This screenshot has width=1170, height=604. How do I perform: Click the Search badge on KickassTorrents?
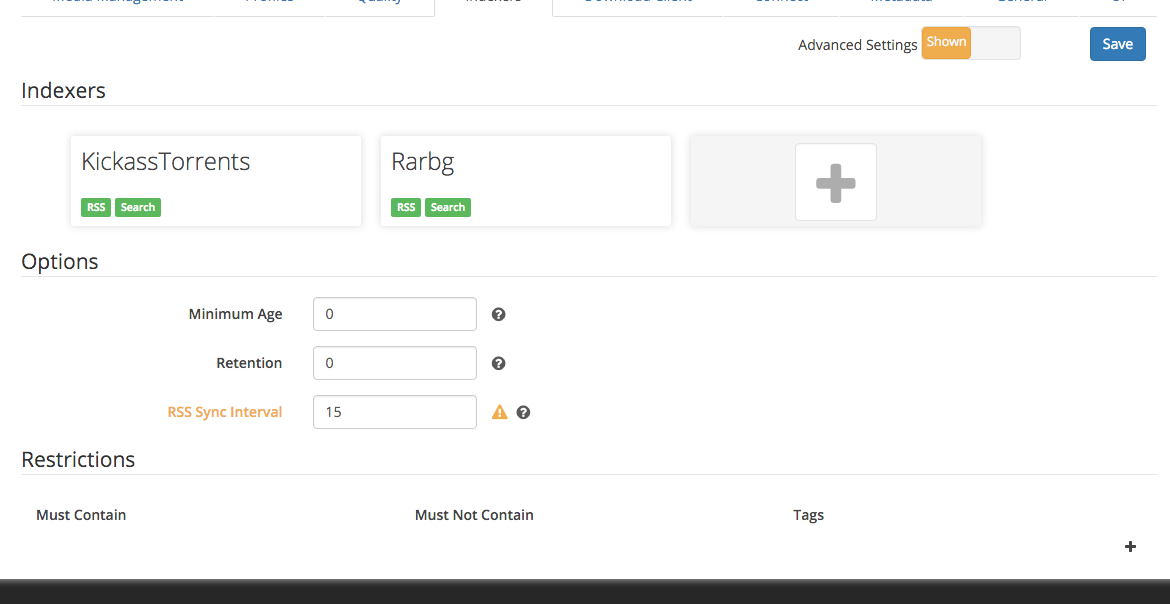point(138,207)
